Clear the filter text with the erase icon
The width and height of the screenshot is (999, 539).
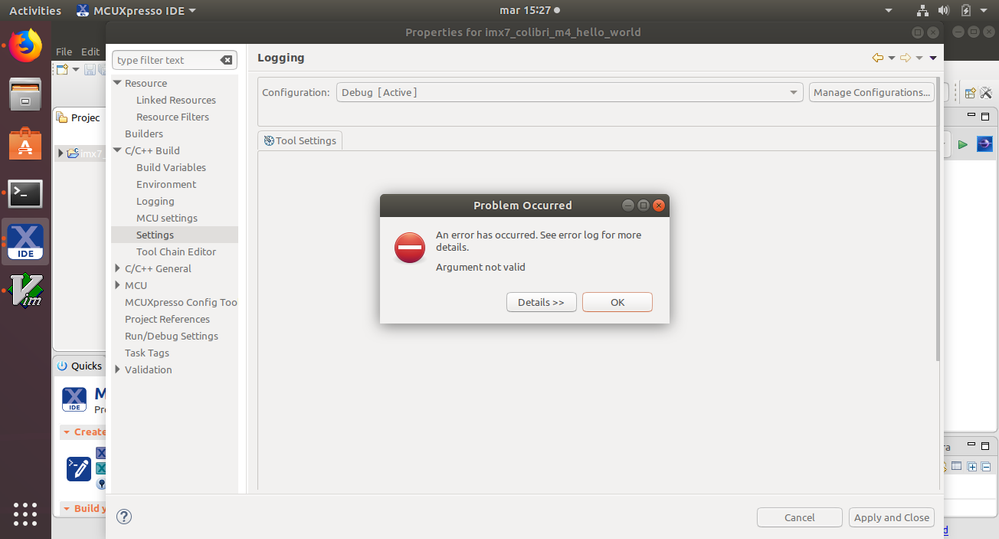226,60
